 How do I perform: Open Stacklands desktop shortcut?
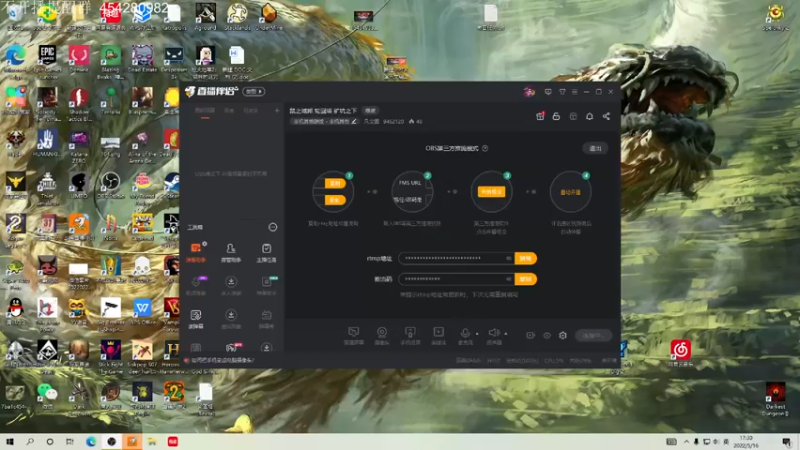[x=237, y=17]
